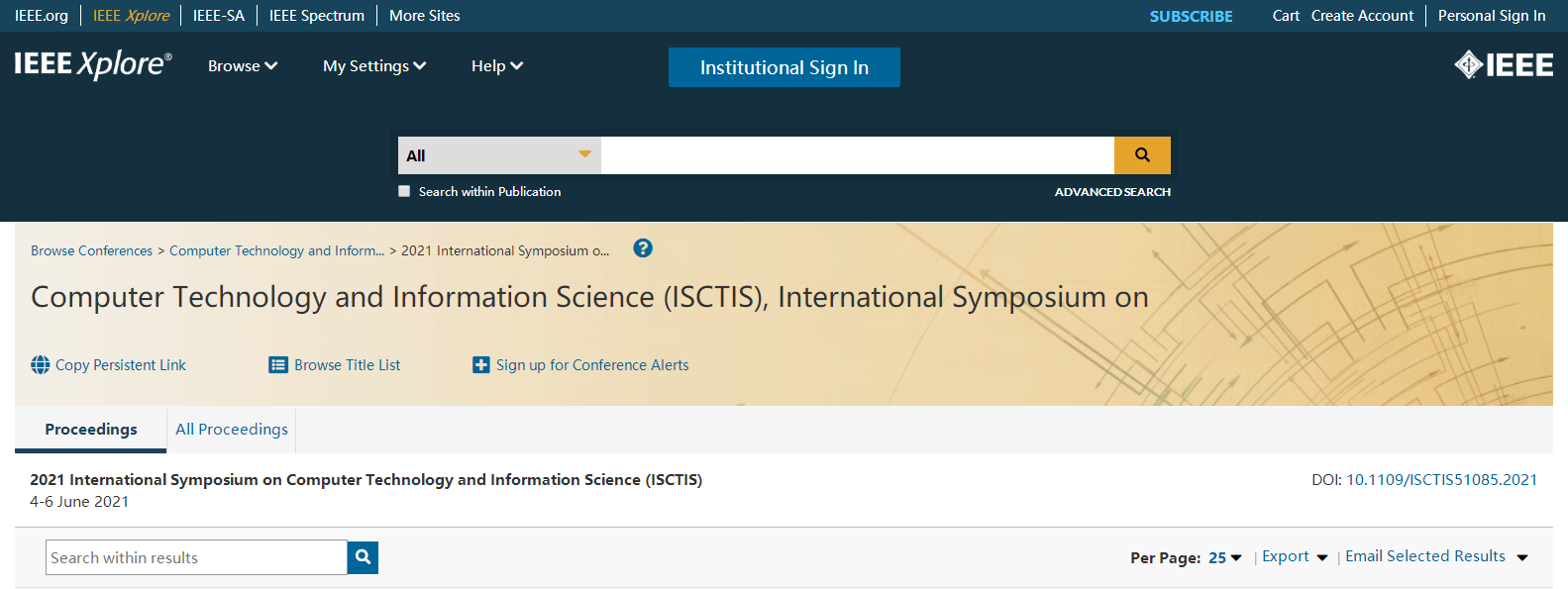
Task: Click the Search within results field
Action: pos(196,557)
